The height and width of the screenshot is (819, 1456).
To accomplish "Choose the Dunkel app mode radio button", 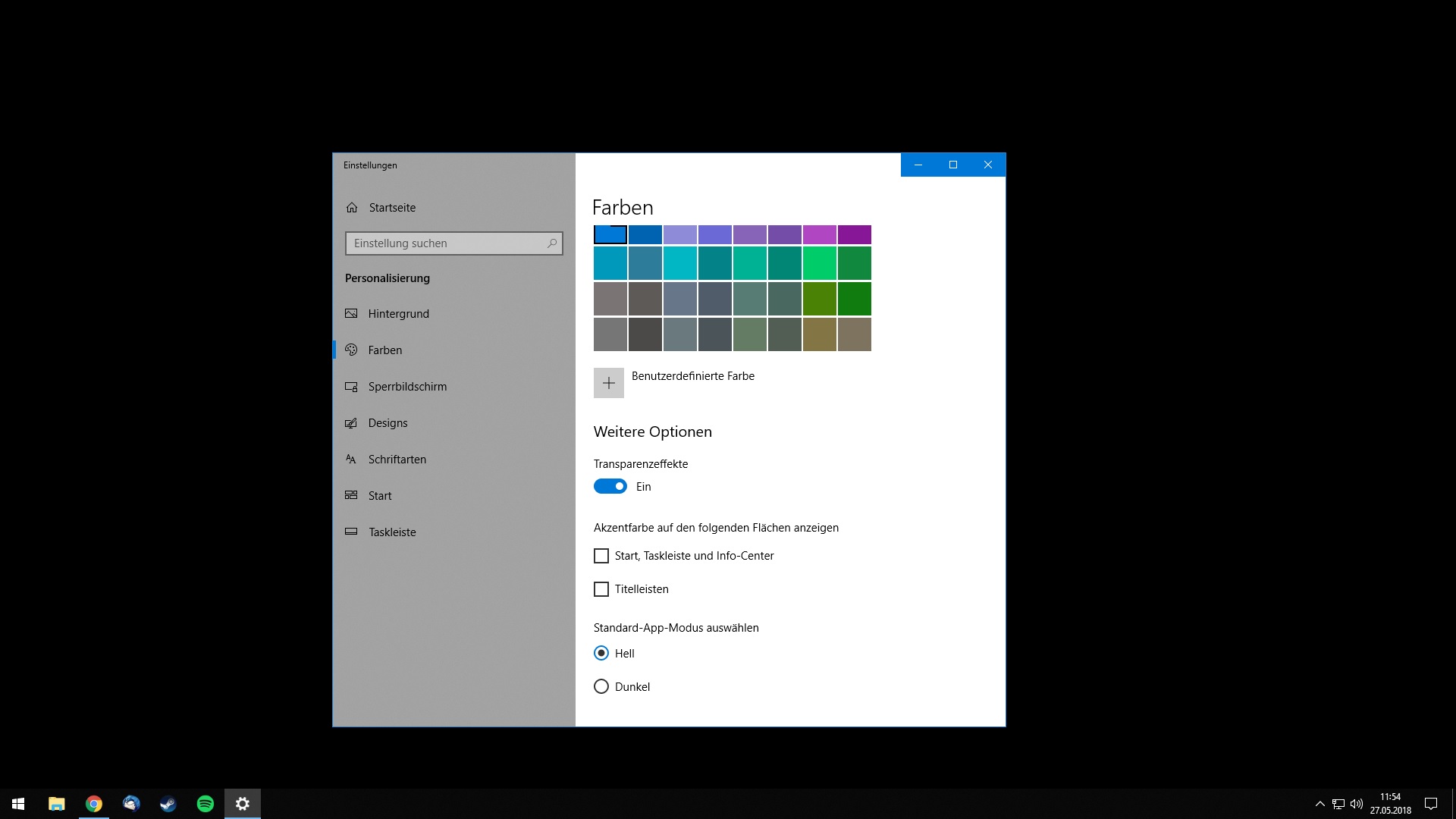I will [601, 686].
